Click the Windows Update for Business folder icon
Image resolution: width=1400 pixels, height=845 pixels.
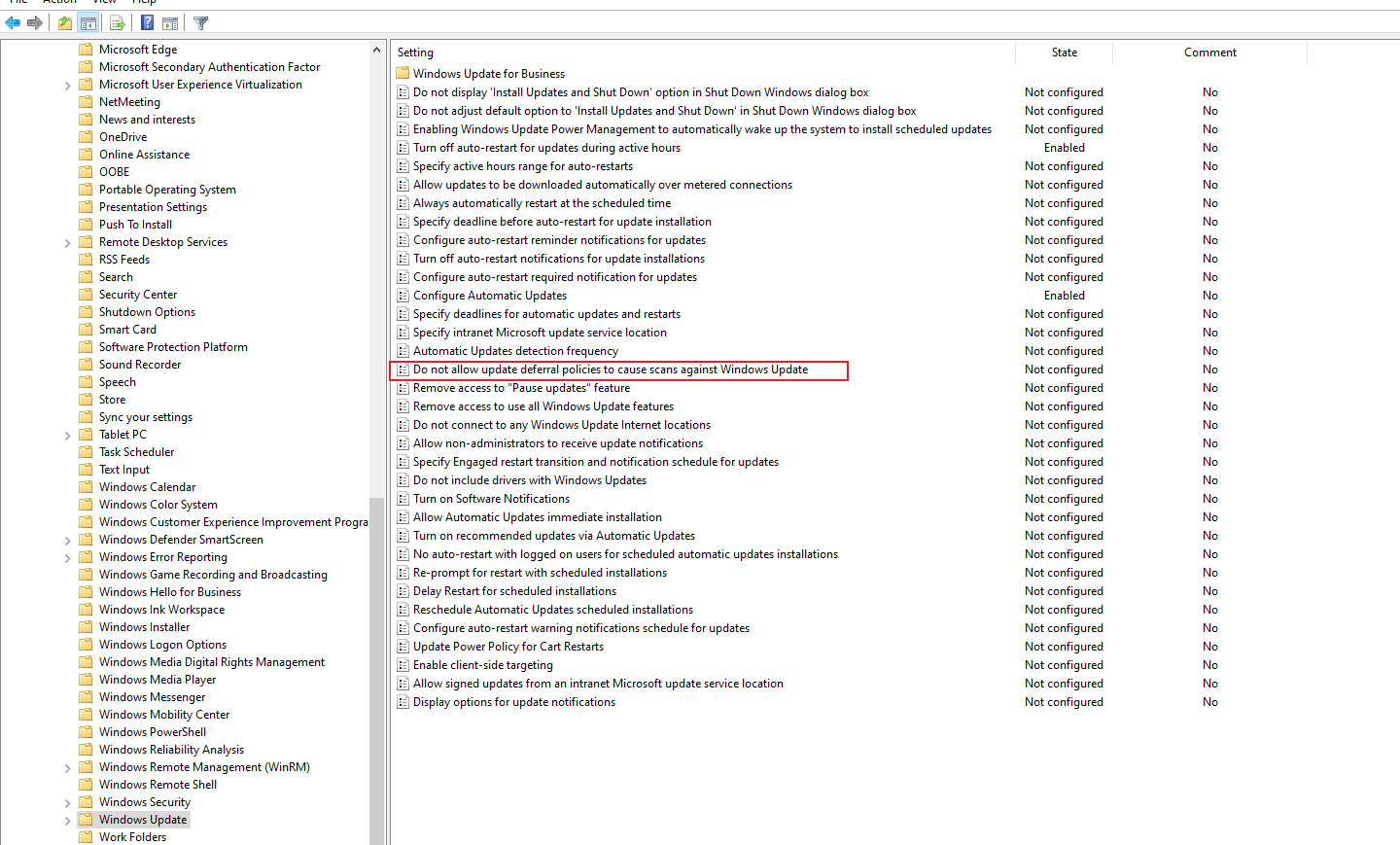[x=403, y=73]
